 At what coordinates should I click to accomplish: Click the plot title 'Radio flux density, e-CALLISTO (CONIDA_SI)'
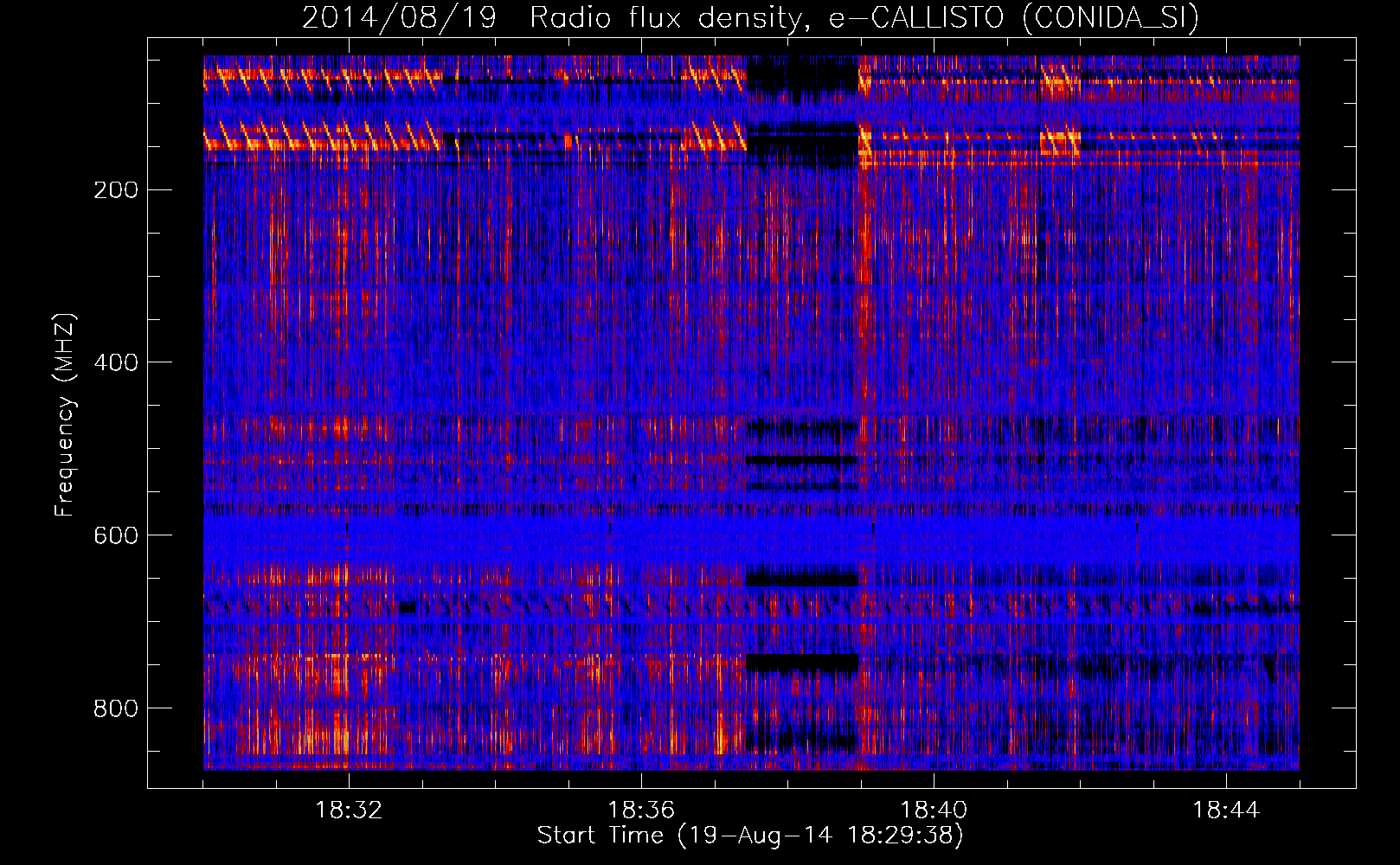(864, 18)
